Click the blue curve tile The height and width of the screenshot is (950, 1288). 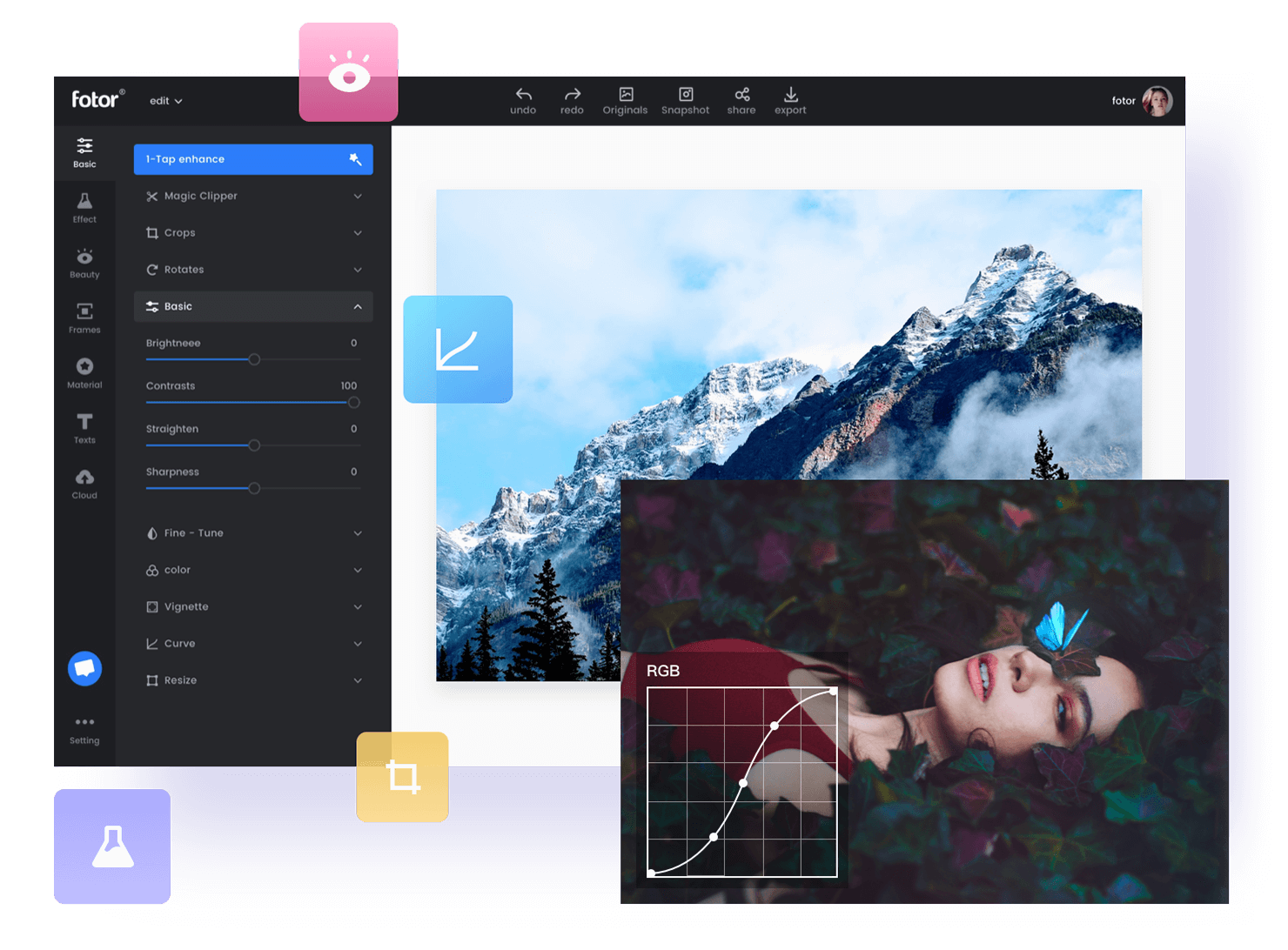(x=458, y=349)
